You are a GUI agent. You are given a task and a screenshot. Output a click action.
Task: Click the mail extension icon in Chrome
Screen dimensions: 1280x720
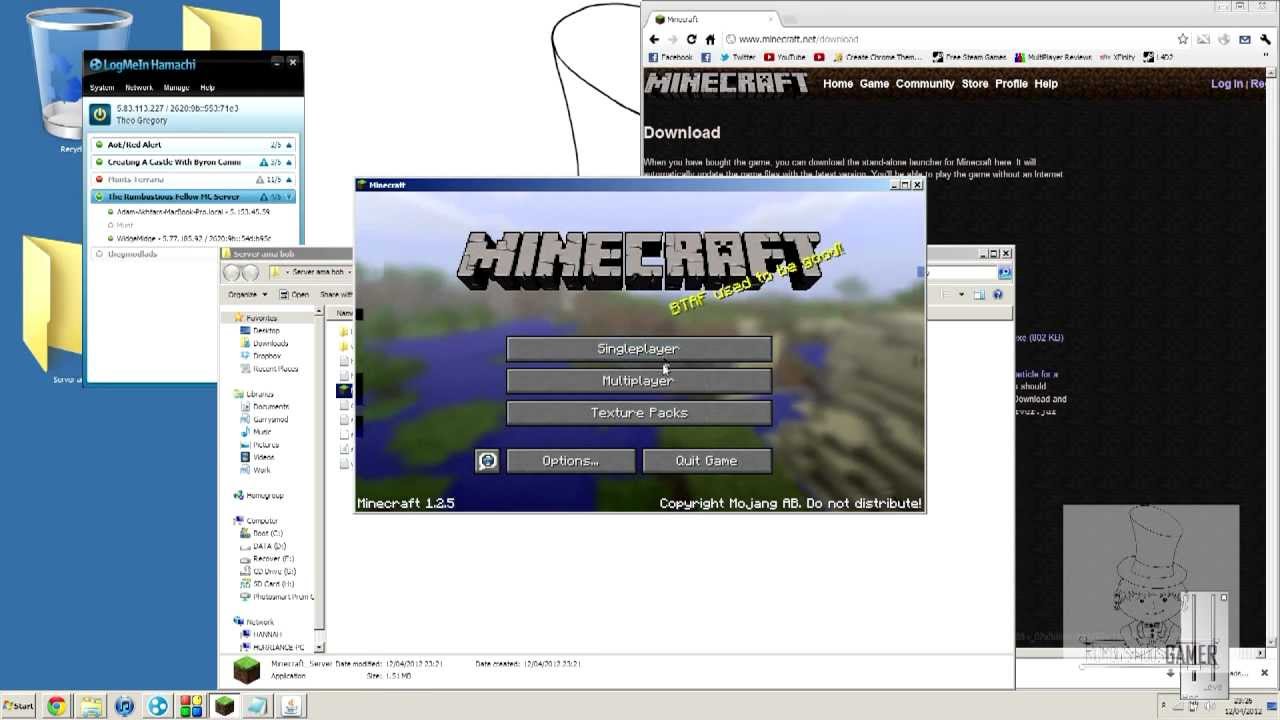tap(1245, 39)
